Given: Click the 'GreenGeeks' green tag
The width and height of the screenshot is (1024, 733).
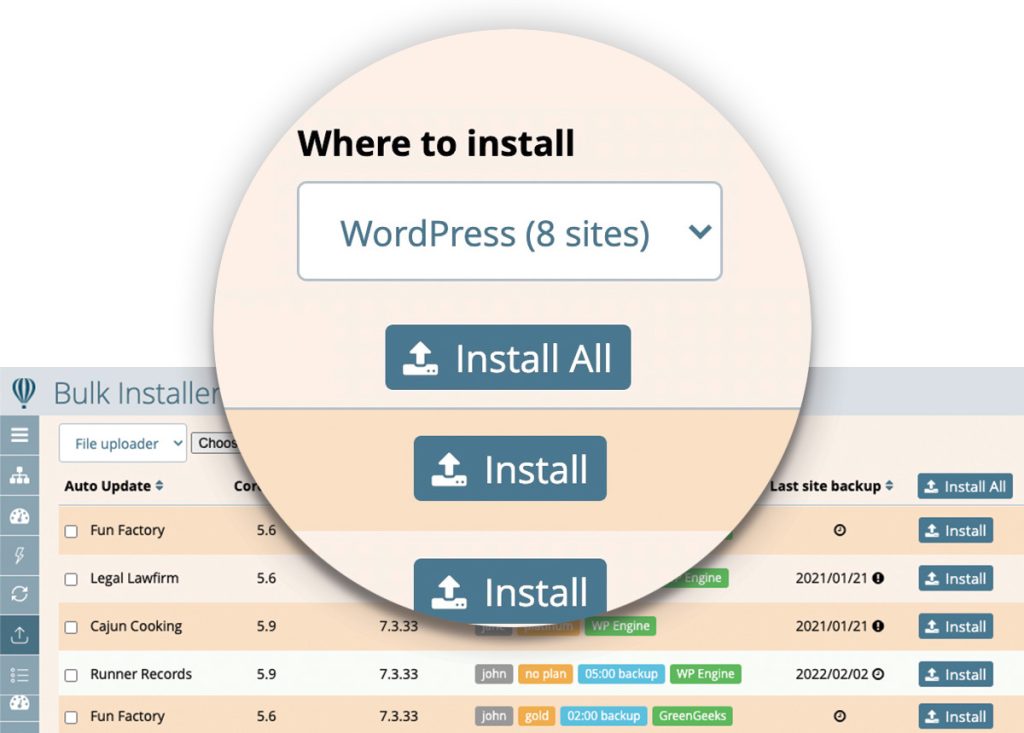Looking at the screenshot, I should click(x=692, y=716).
